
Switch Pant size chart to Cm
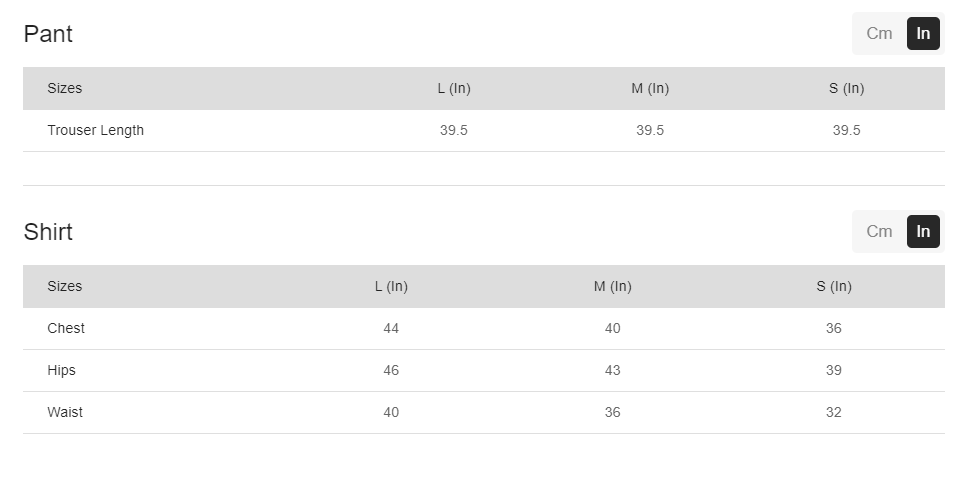(879, 33)
